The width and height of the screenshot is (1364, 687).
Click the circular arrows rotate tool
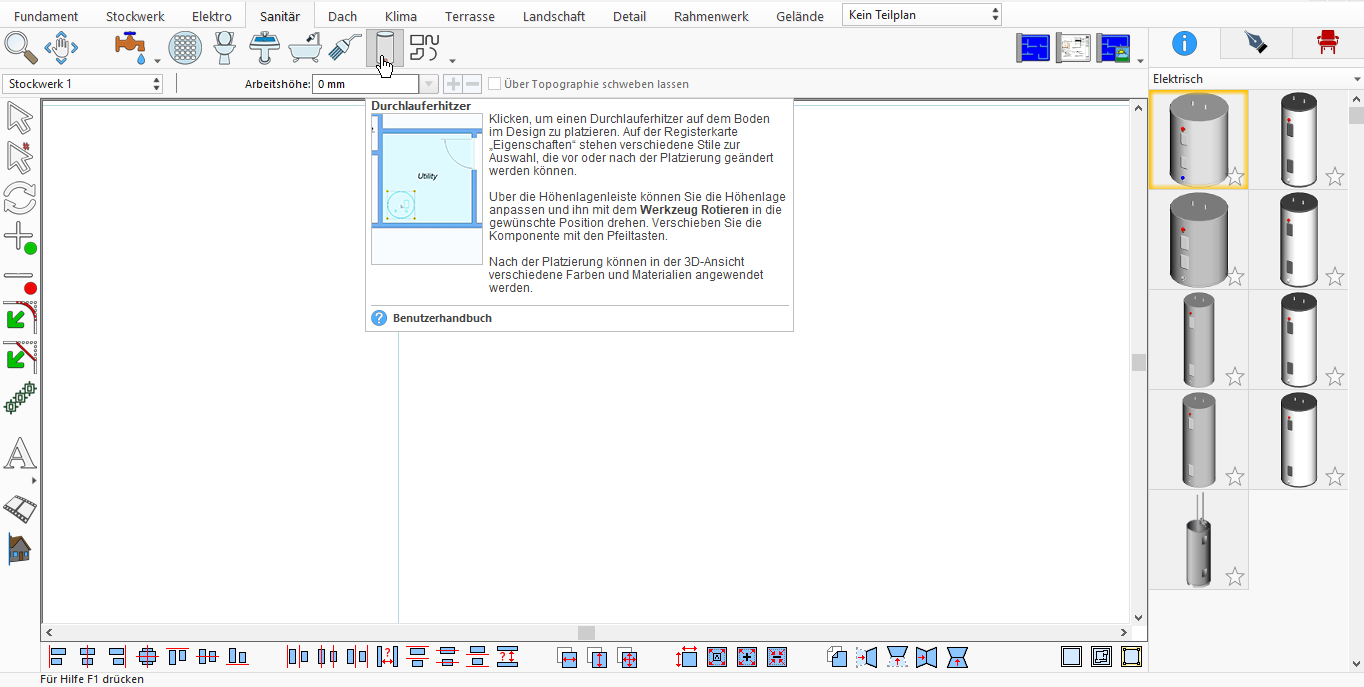pyautogui.click(x=19, y=197)
